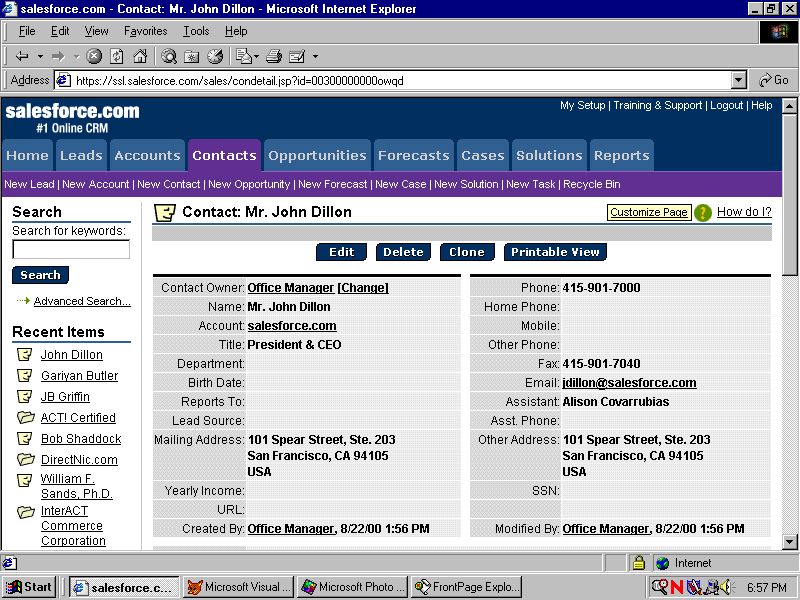This screenshot has width=800, height=600.
Task: Click the Customize Page link
Action: [649, 212]
